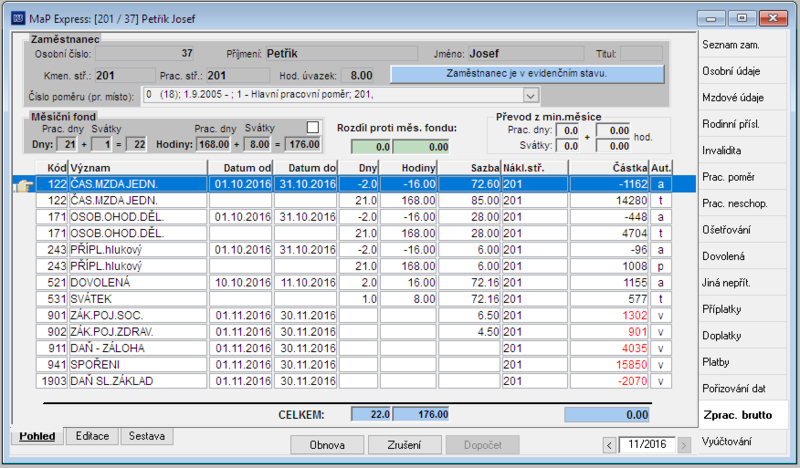Toggle the checkbox in Měsíční fond section
Image resolution: width=800 pixels, height=468 pixels.
coord(313,128)
